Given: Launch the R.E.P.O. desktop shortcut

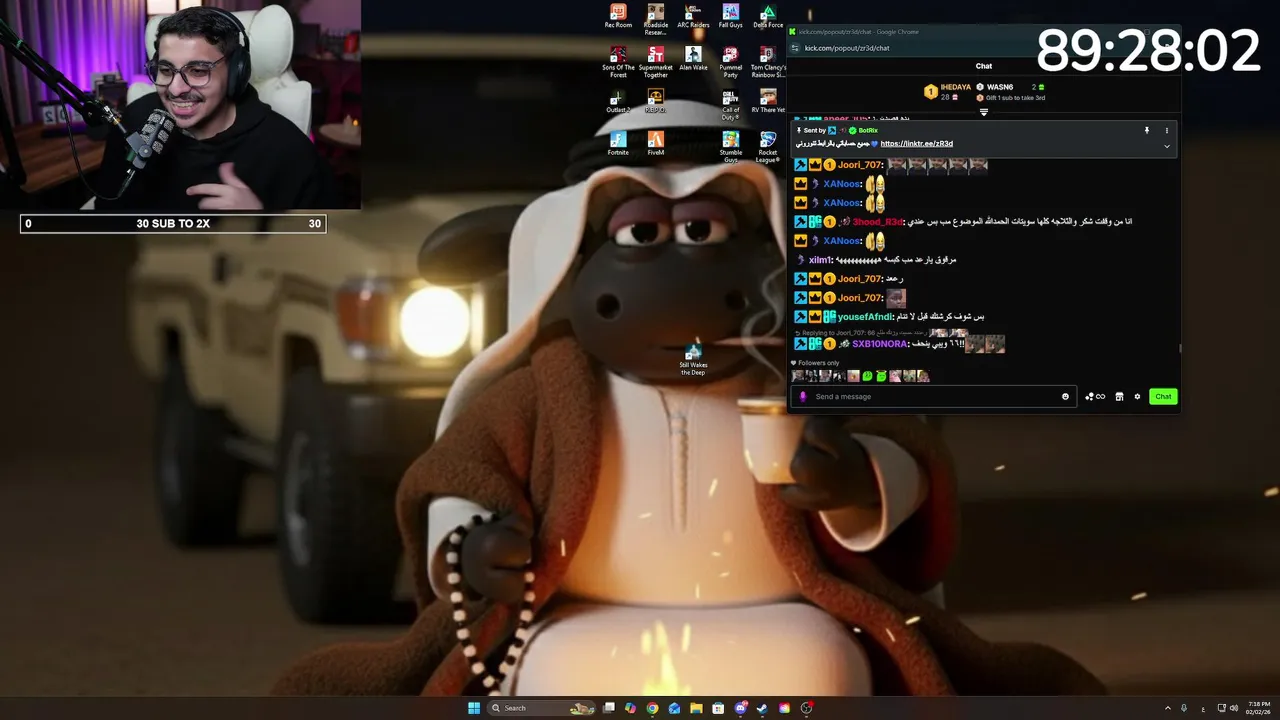Looking at the screenshot, I should 655,101.
